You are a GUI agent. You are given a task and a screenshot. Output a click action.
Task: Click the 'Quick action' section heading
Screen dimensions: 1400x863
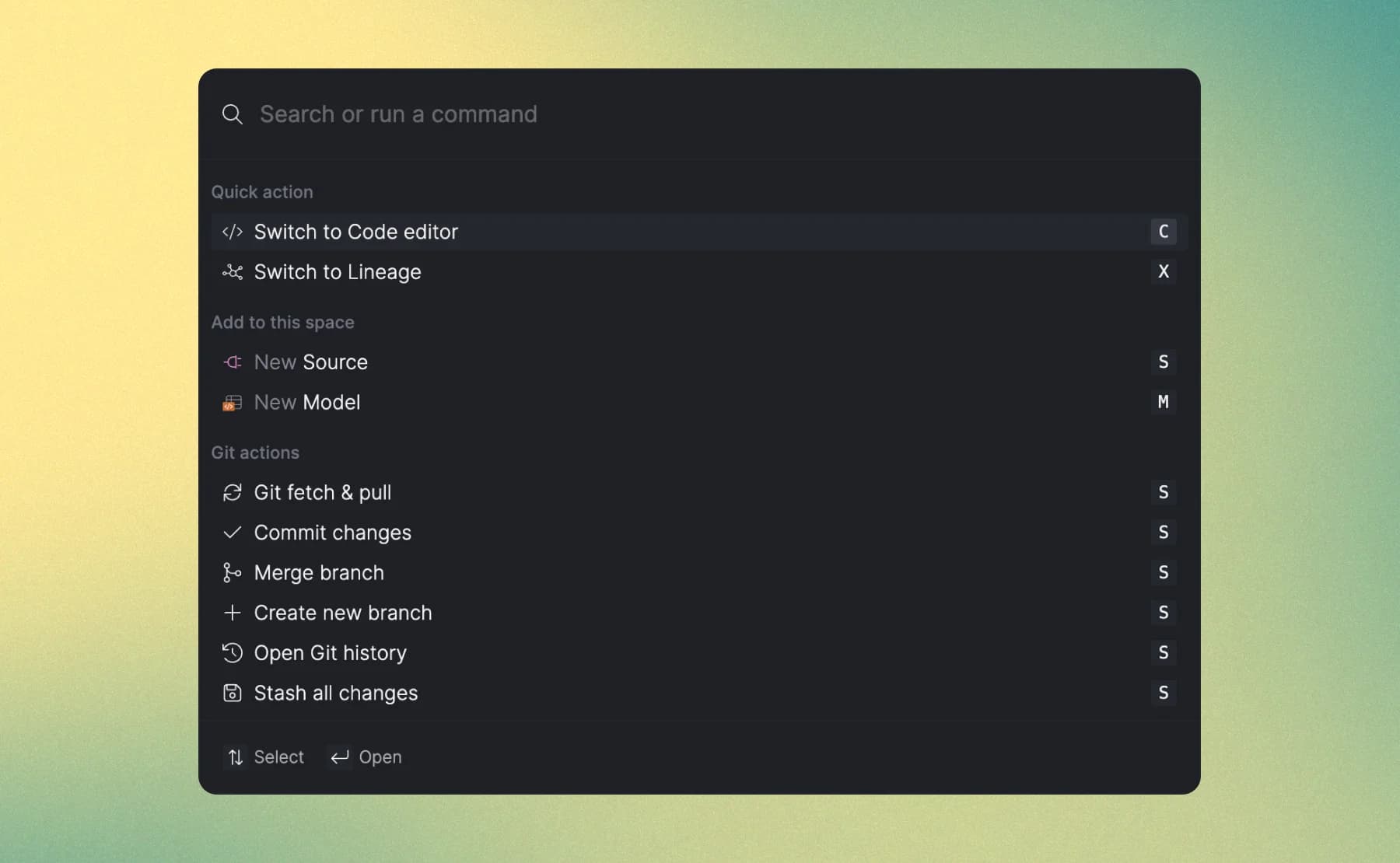[x=262, y=192]
